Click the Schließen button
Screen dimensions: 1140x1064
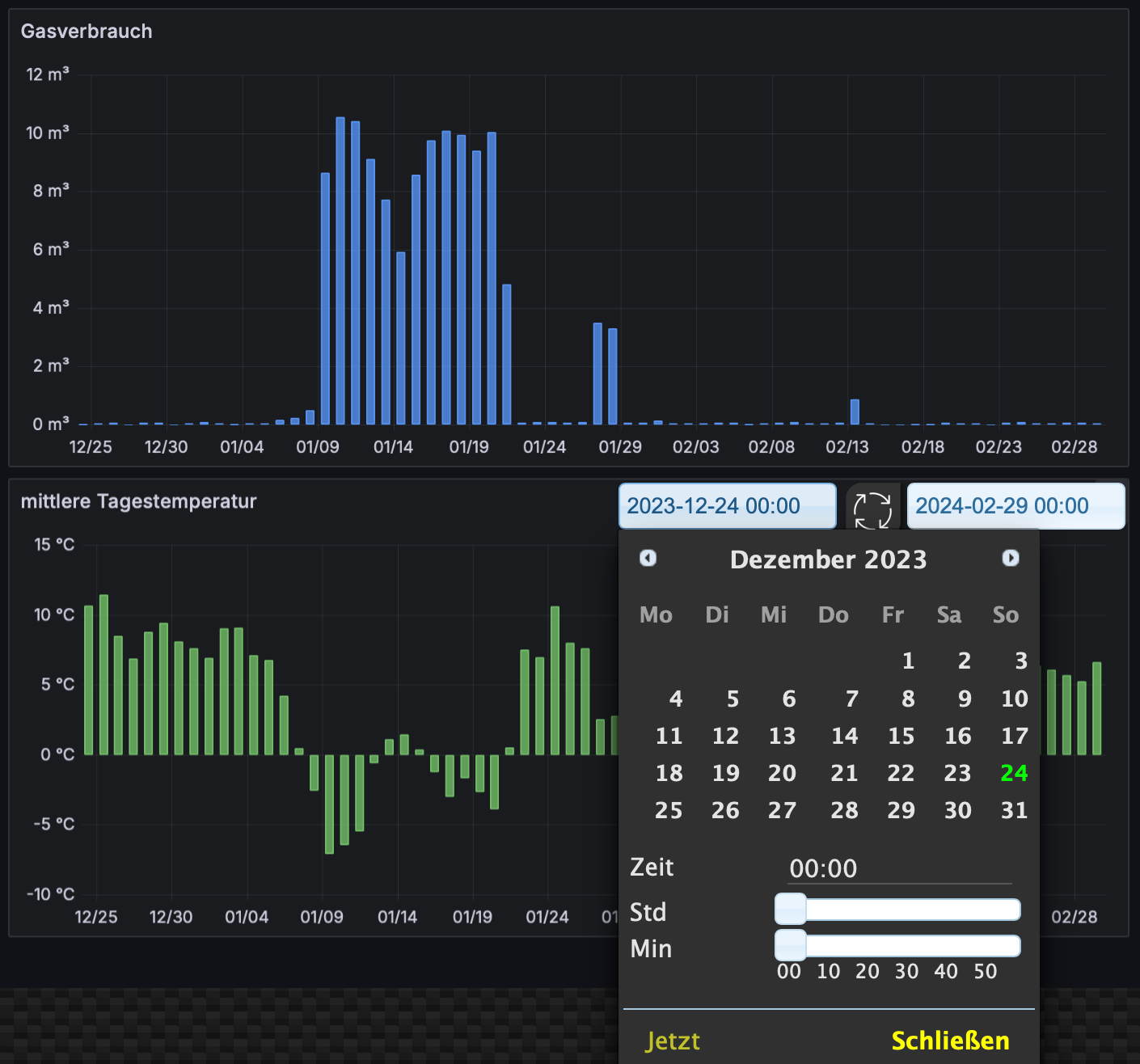(950, 1041)
